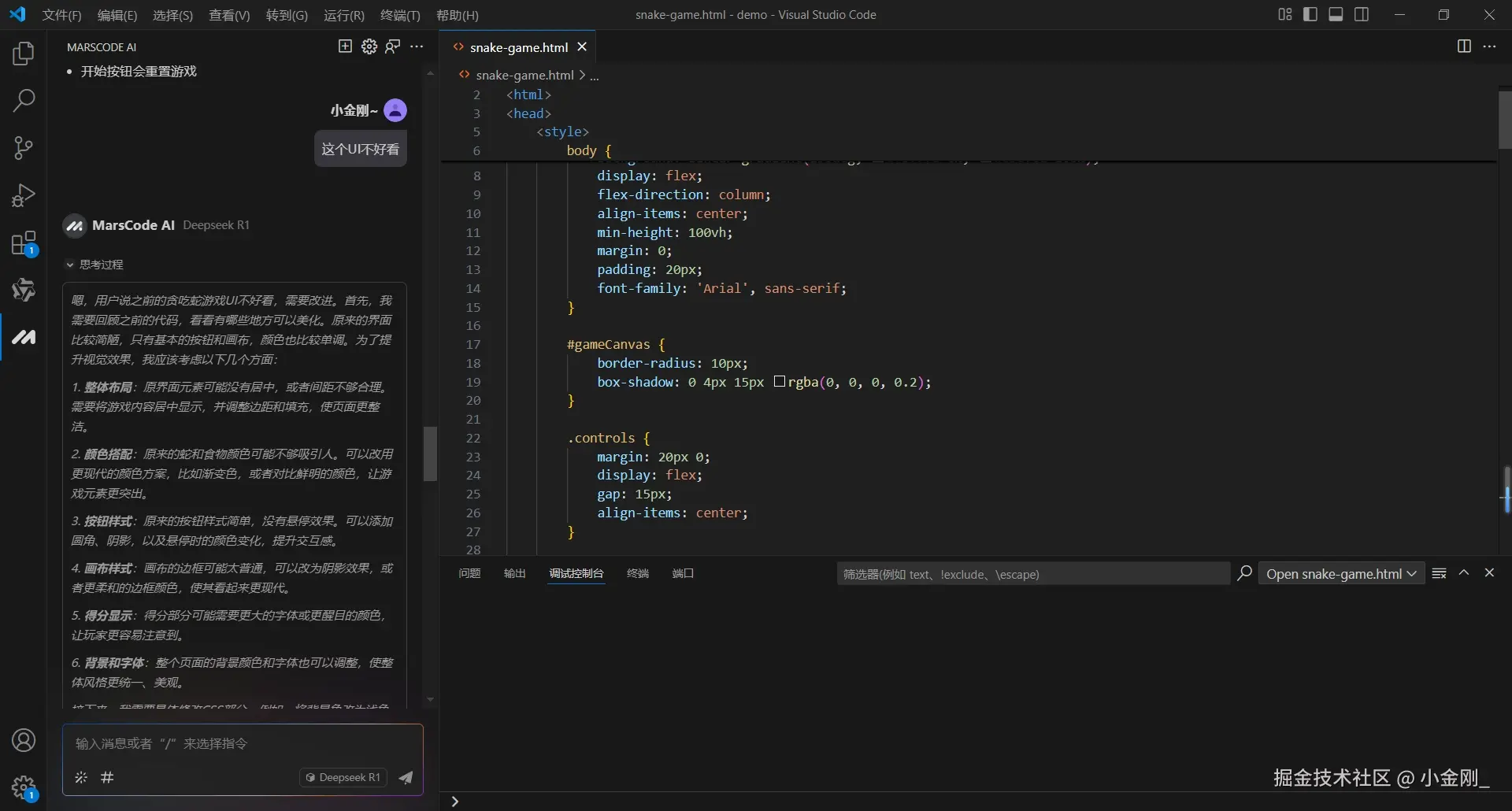1512x811 pixels.
Task: Open the Run and Debug view
Action: tap(24, 195)
